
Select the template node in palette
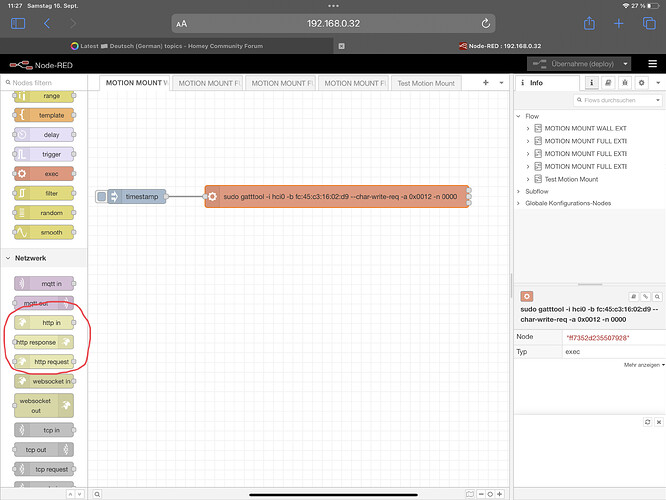pos(44,115)
